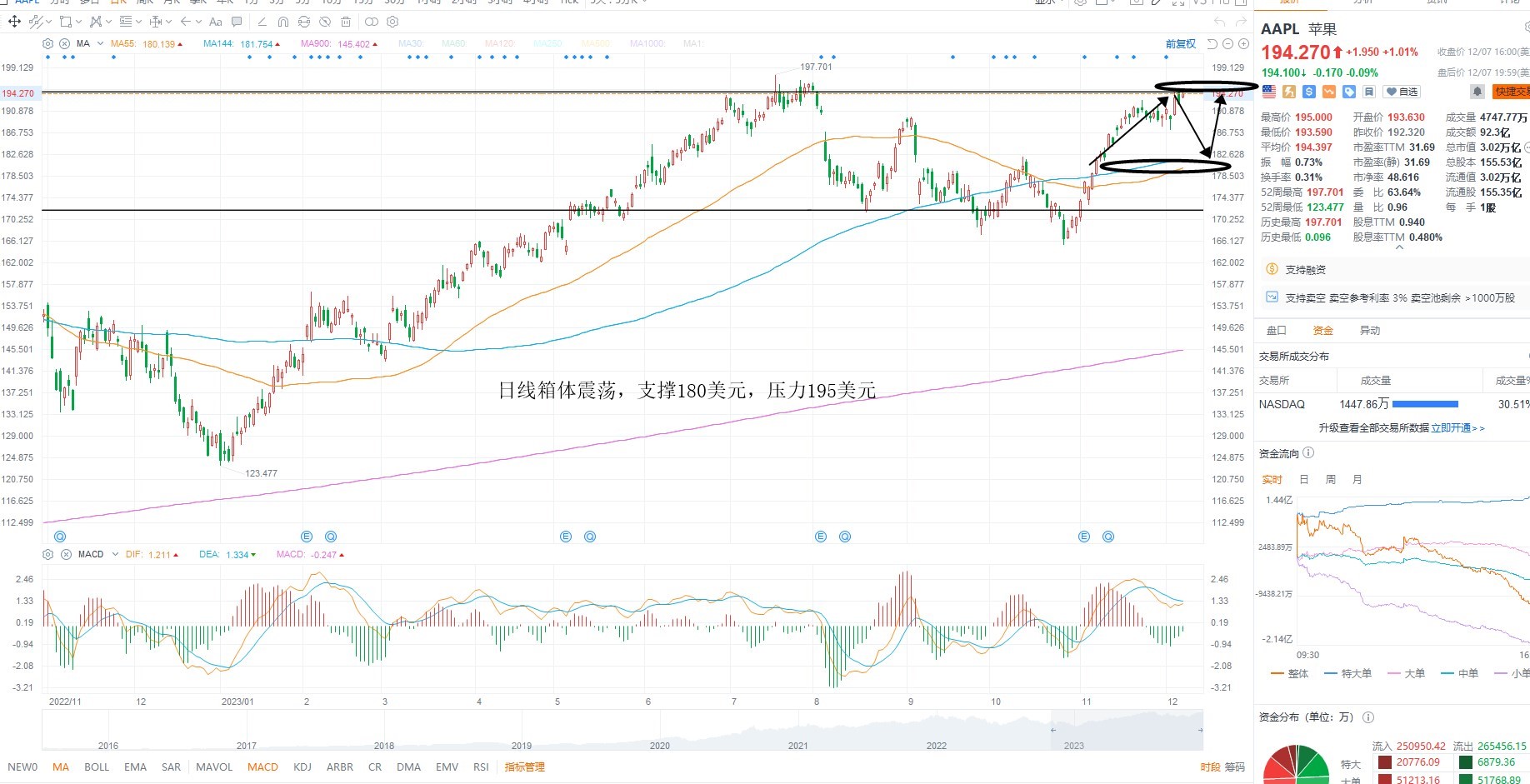Reset chart view with the reset icon
The image size is (1530, 784).
tap(1212, 44)
